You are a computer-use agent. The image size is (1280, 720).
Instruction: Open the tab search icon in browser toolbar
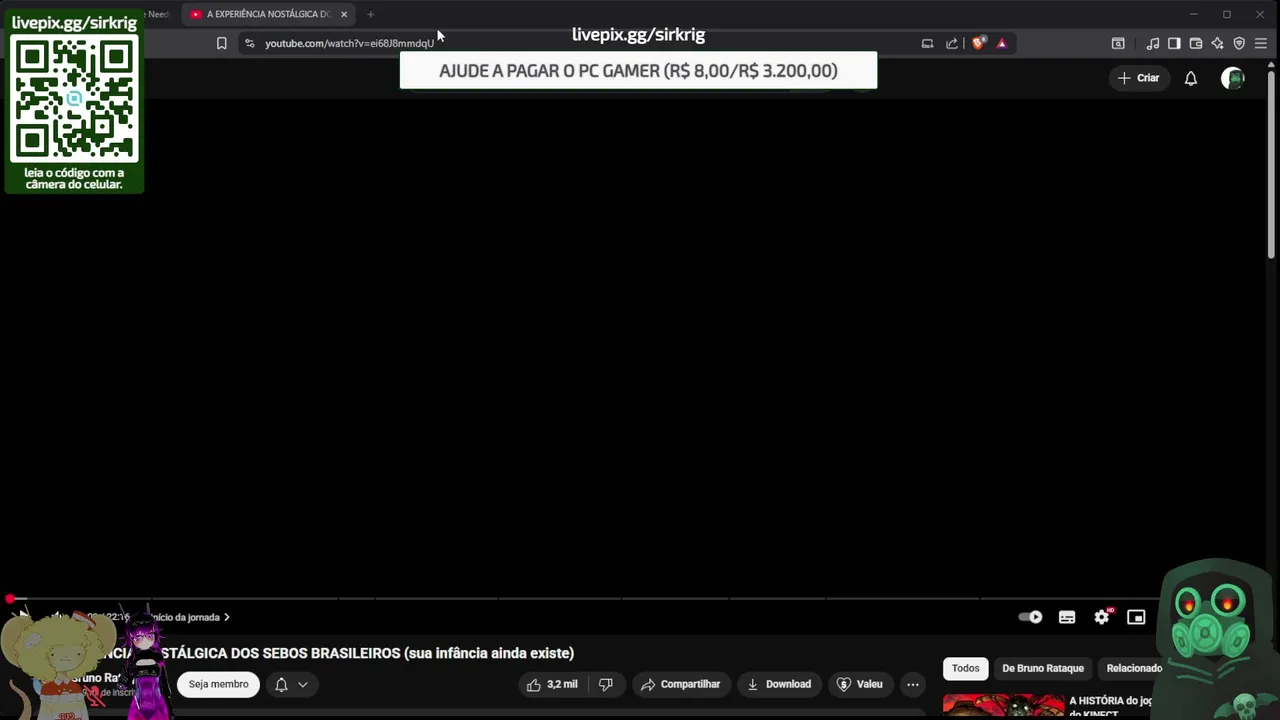coord(1118,43)
